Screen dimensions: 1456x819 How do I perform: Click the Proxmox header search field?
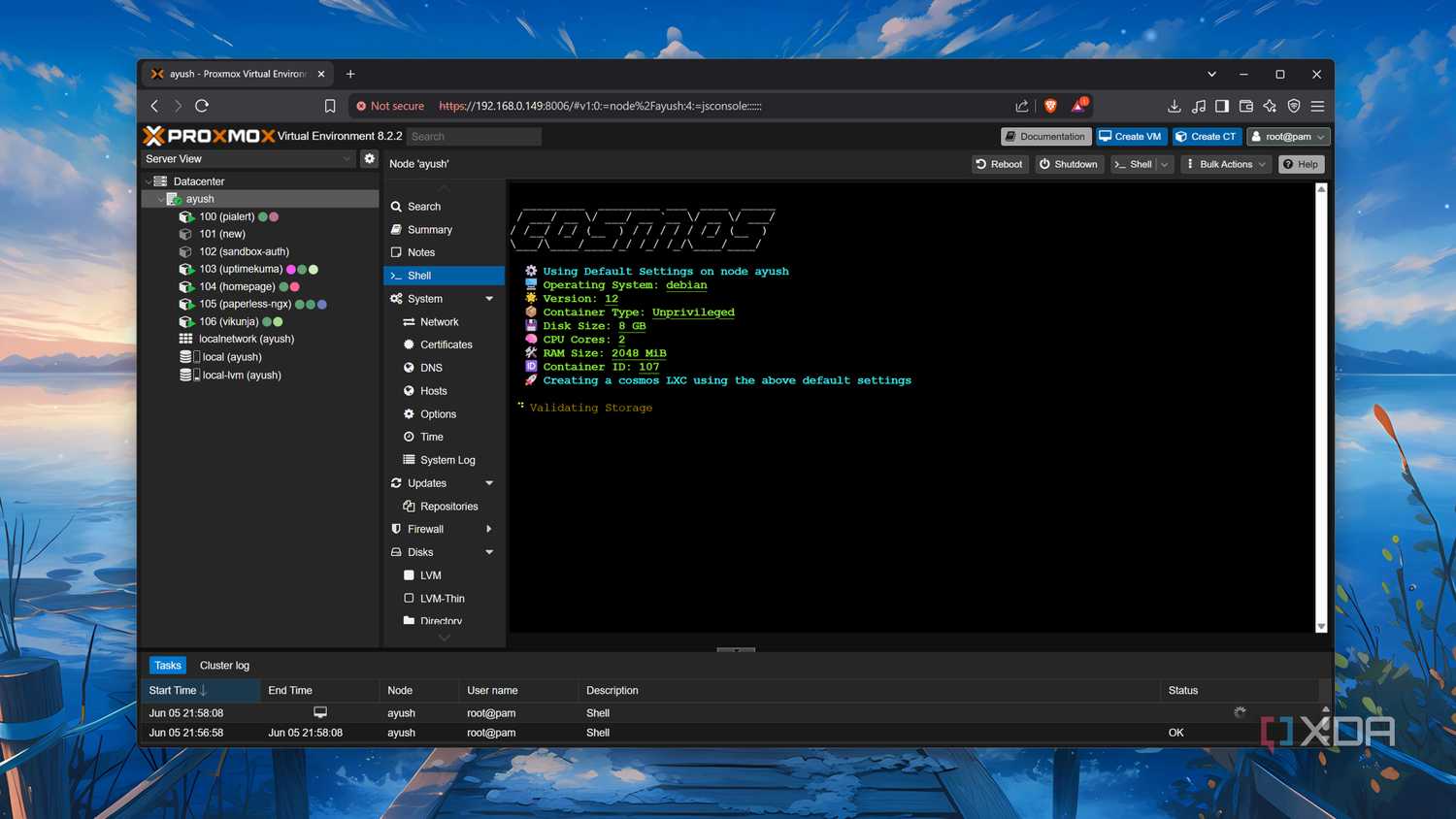coord(474,137)
